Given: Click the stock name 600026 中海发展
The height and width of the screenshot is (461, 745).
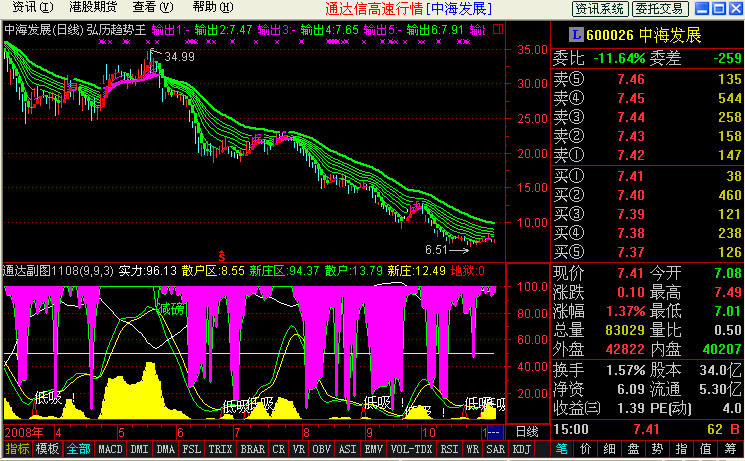Looking at the screenshot, I should pyautogui.click(x=643, y=35).
